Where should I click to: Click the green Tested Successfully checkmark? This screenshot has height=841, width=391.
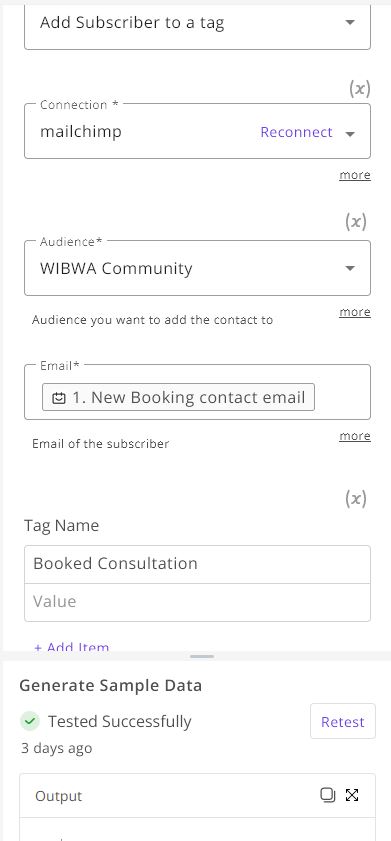coord(30,721)
